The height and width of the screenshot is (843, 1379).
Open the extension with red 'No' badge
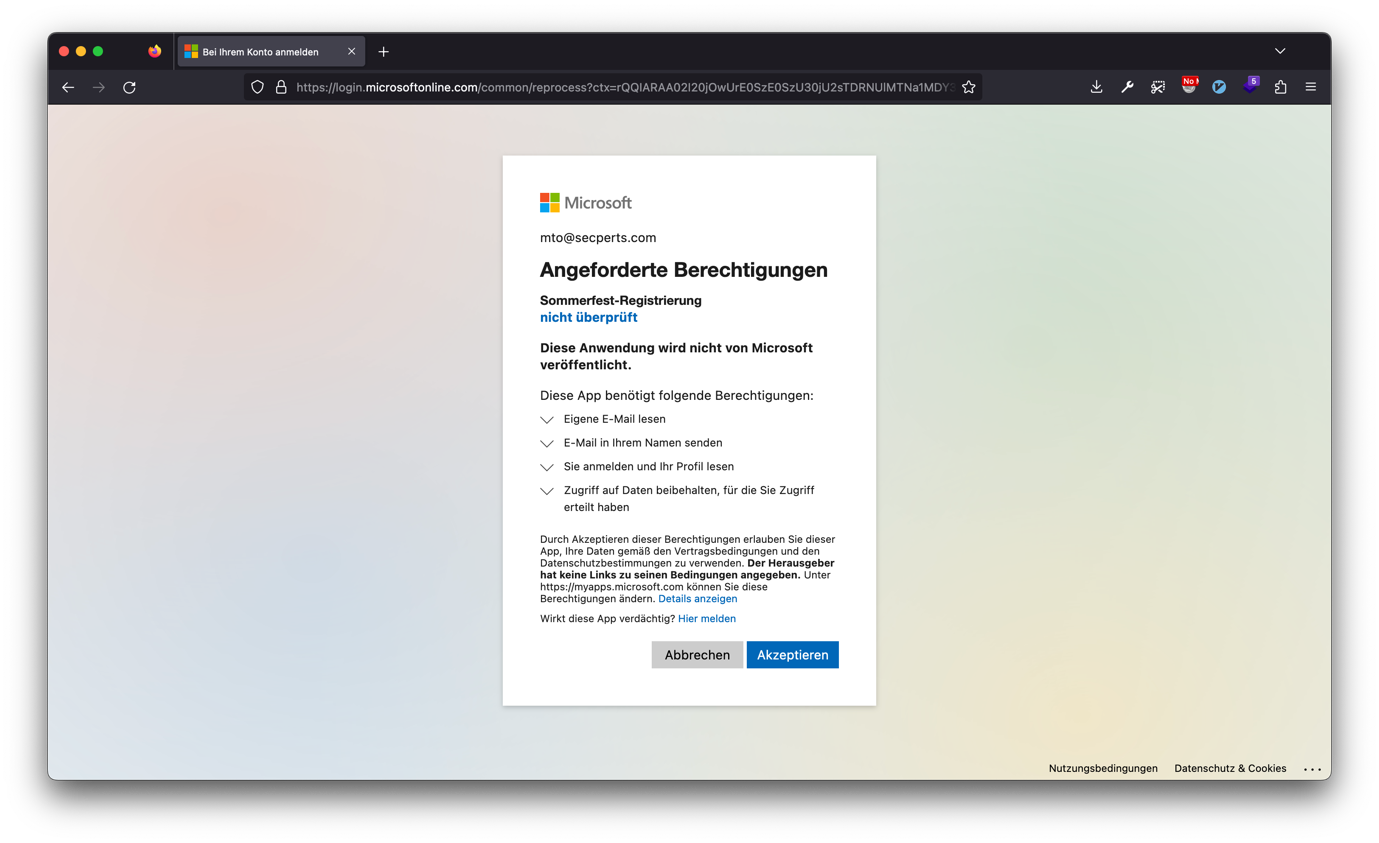point(1189,87)
